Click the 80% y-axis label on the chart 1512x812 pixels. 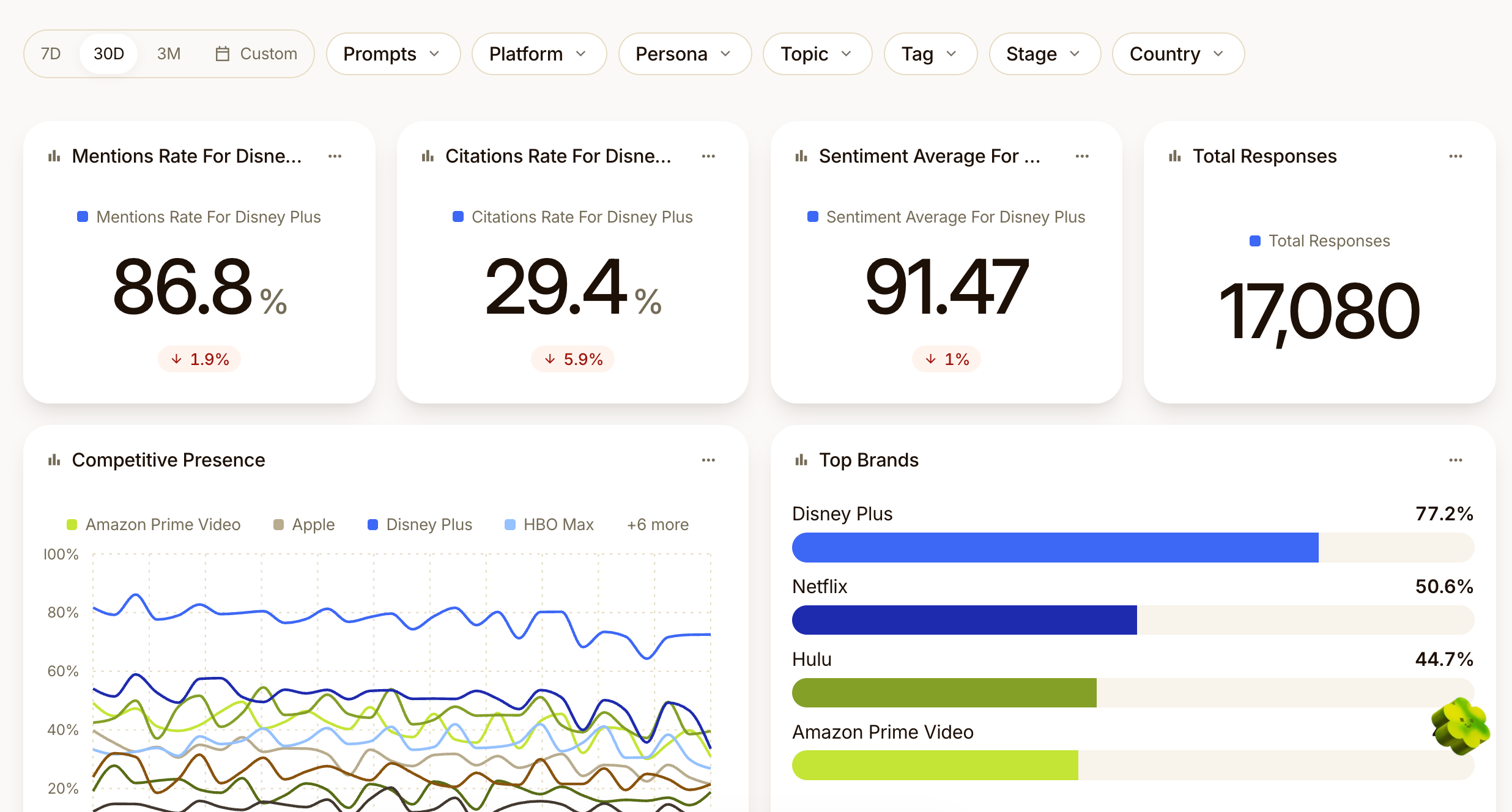[63, 613]
